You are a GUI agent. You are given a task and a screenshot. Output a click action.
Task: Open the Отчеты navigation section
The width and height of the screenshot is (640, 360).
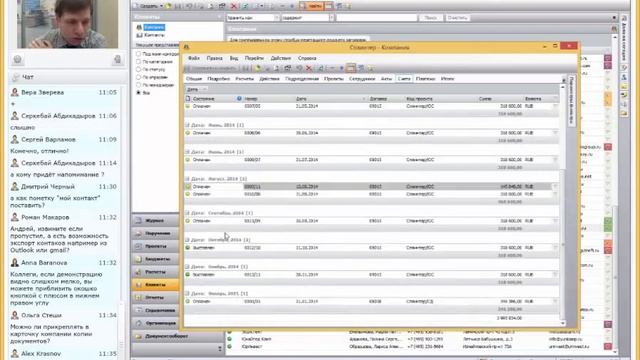coord(156,297)
